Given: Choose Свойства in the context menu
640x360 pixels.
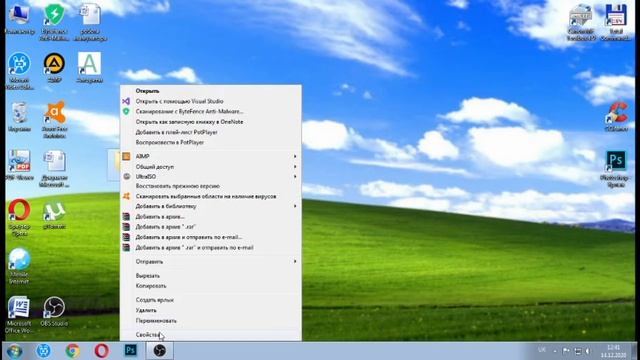Looking at the screenshot, I should pyautogui.click(x=211, y=334).
